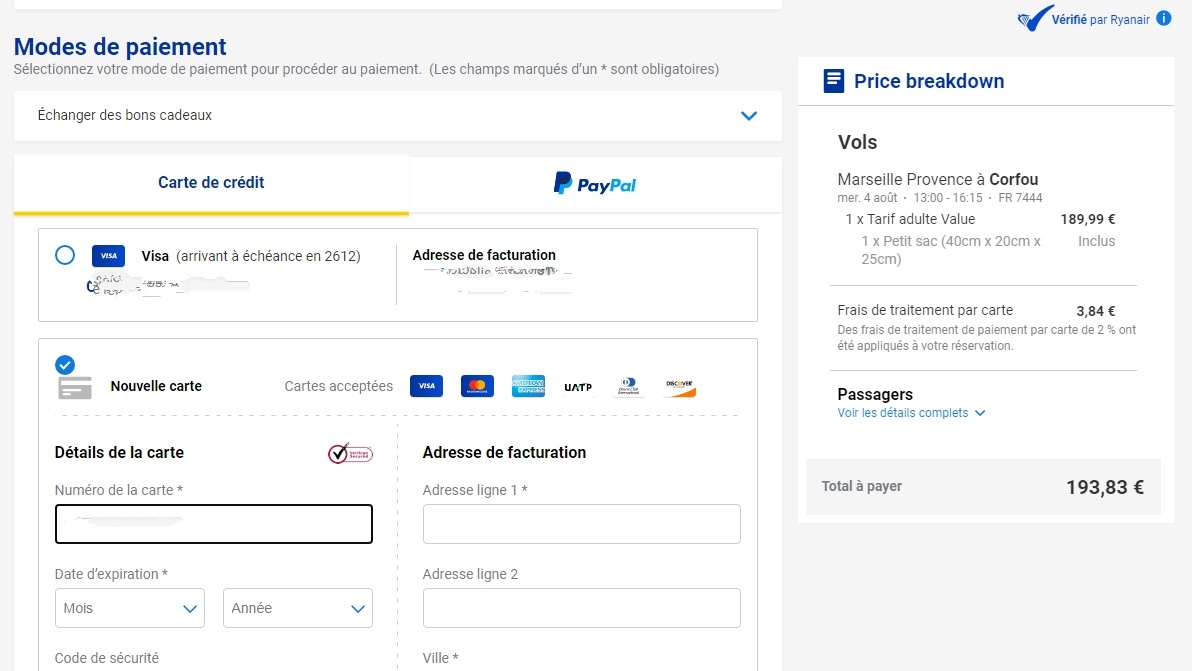Screen dimensions: 1192x671
Task: Select the Visa accepted card icon
Action: (426, 386)
